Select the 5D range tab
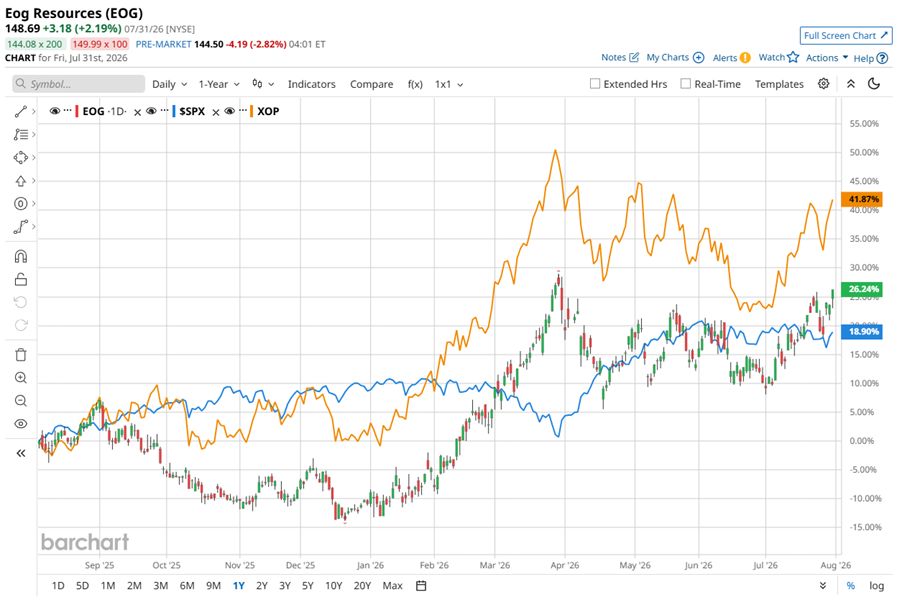 pyautogui.click(x=83, y=585)
